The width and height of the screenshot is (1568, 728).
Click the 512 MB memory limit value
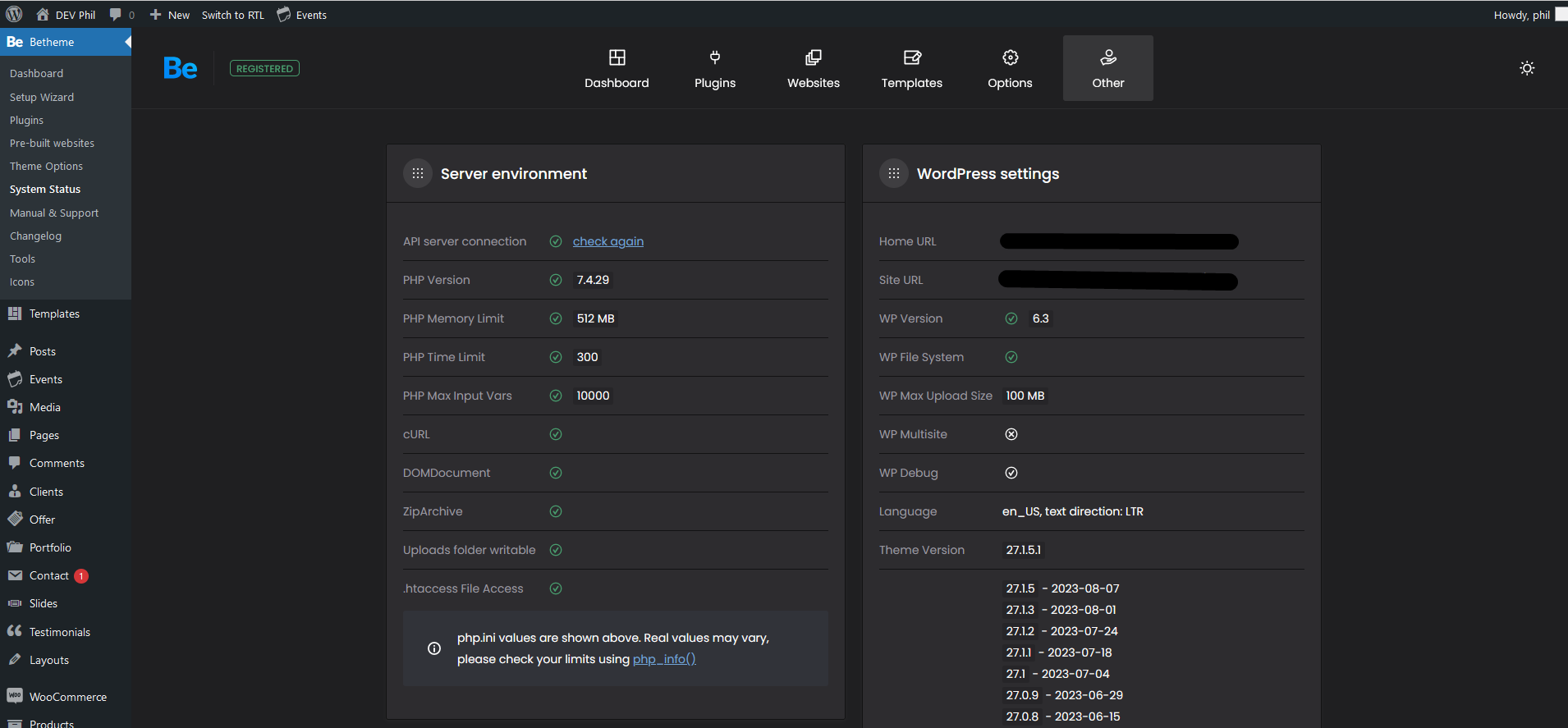(596, 318)
